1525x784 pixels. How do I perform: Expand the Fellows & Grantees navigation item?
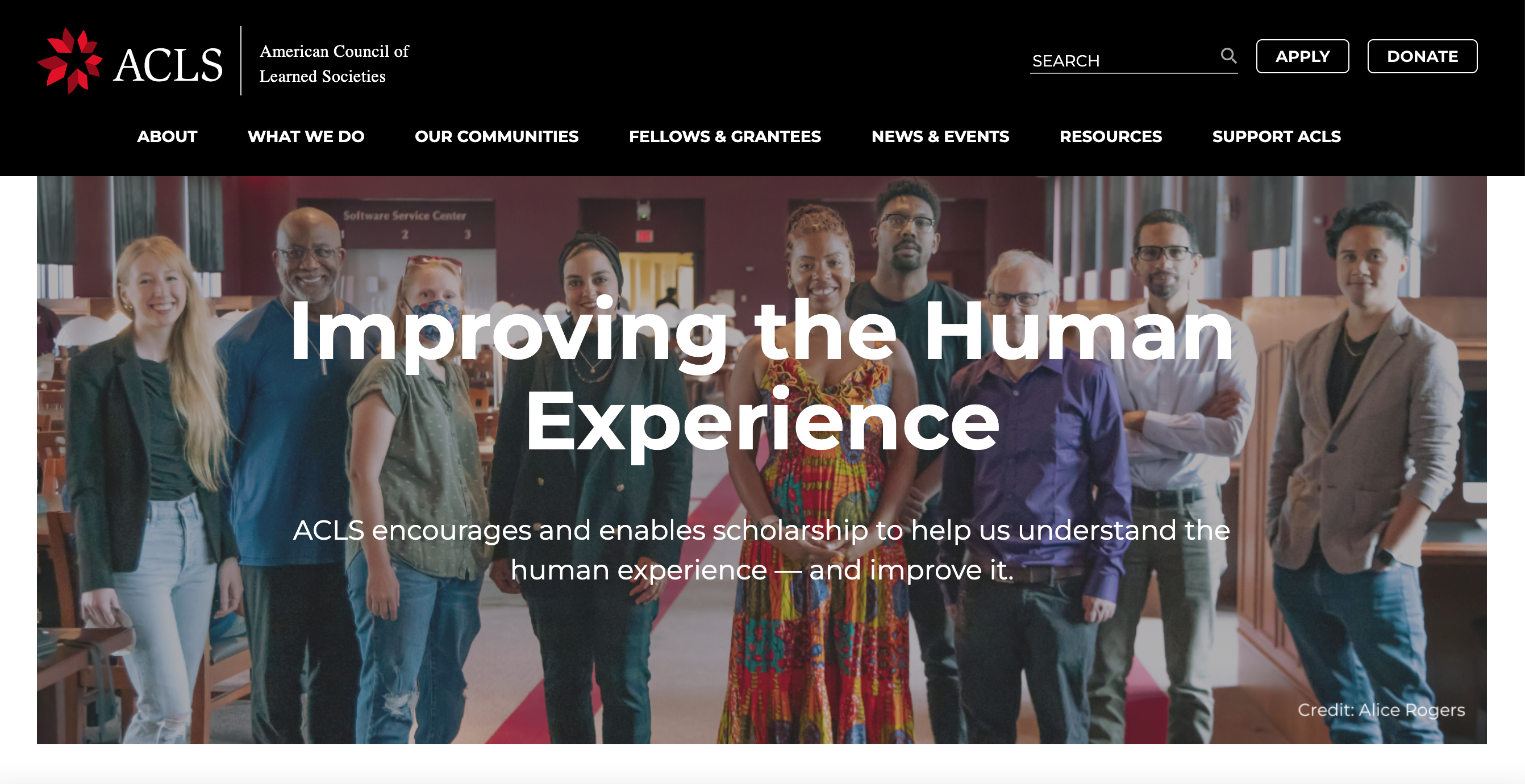tap(724, 136)
